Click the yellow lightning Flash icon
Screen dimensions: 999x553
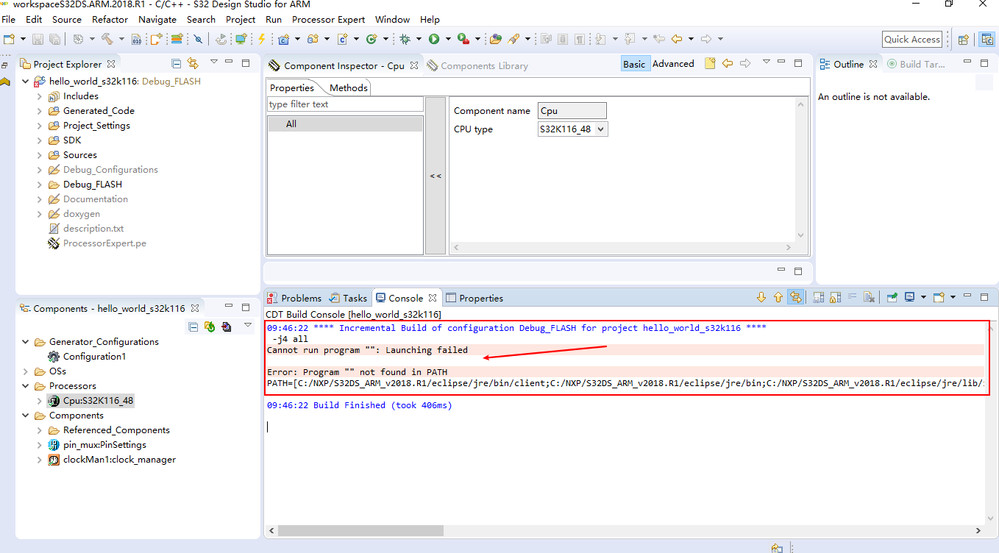[261, 39]
